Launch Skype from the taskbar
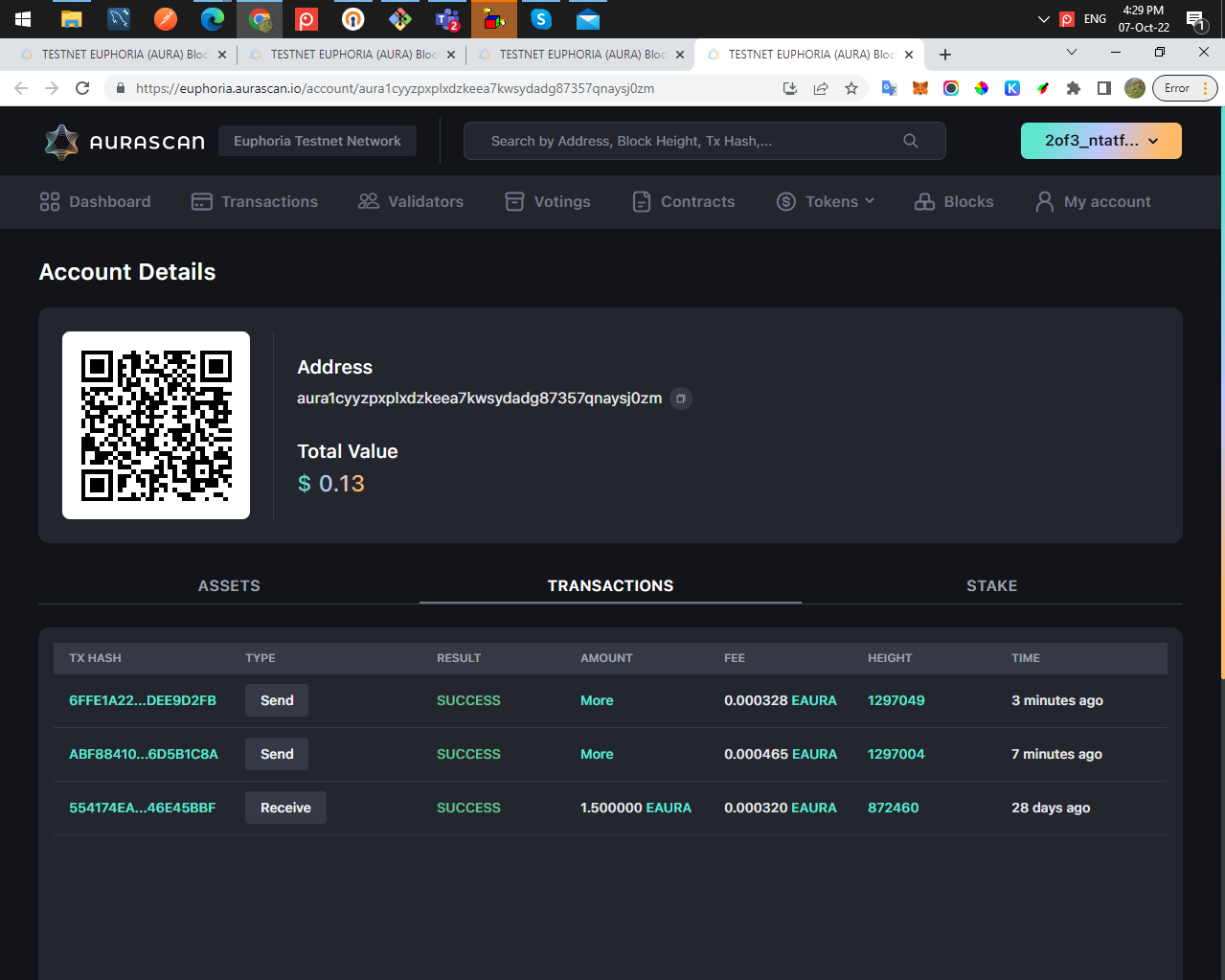 click(540, 19)
